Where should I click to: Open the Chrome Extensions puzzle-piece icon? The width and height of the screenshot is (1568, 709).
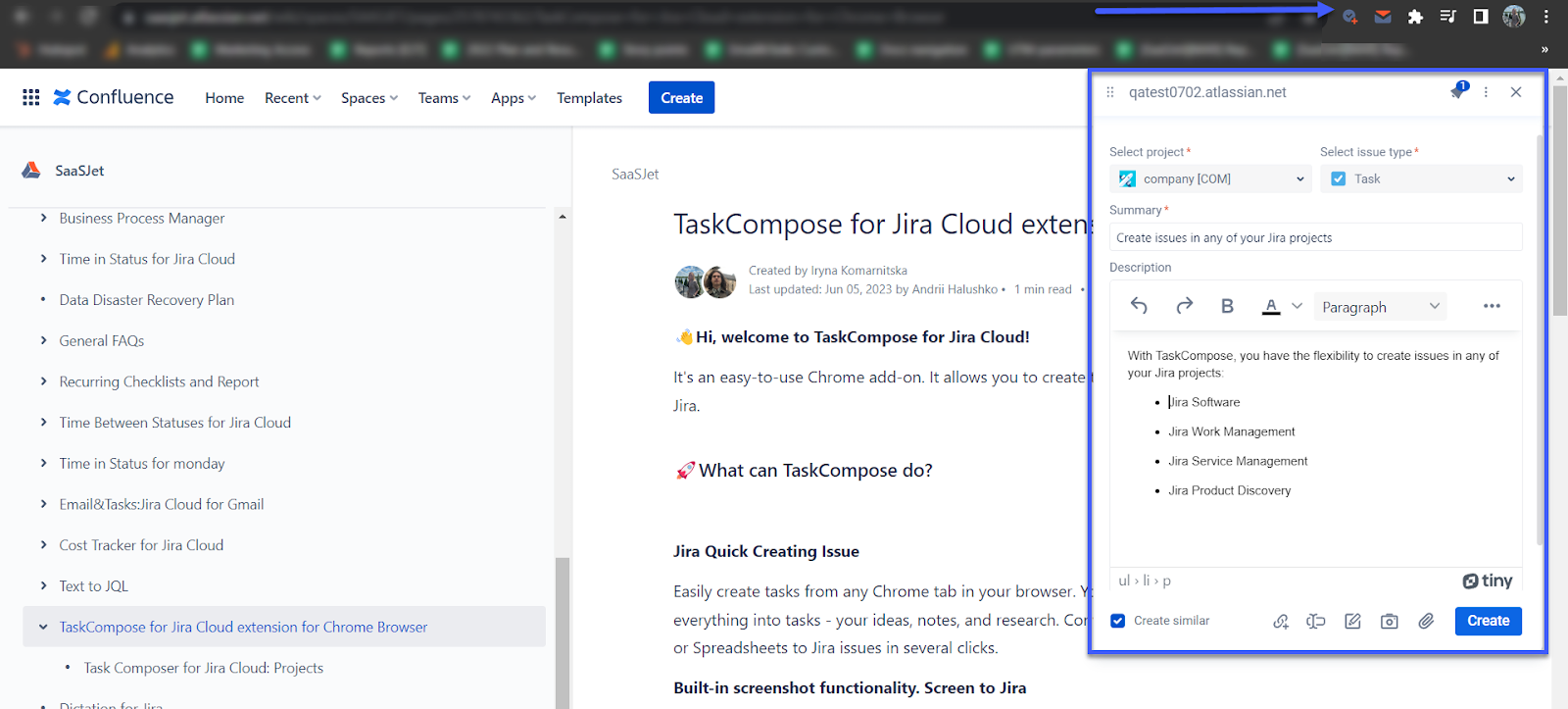click(1415, 17)
